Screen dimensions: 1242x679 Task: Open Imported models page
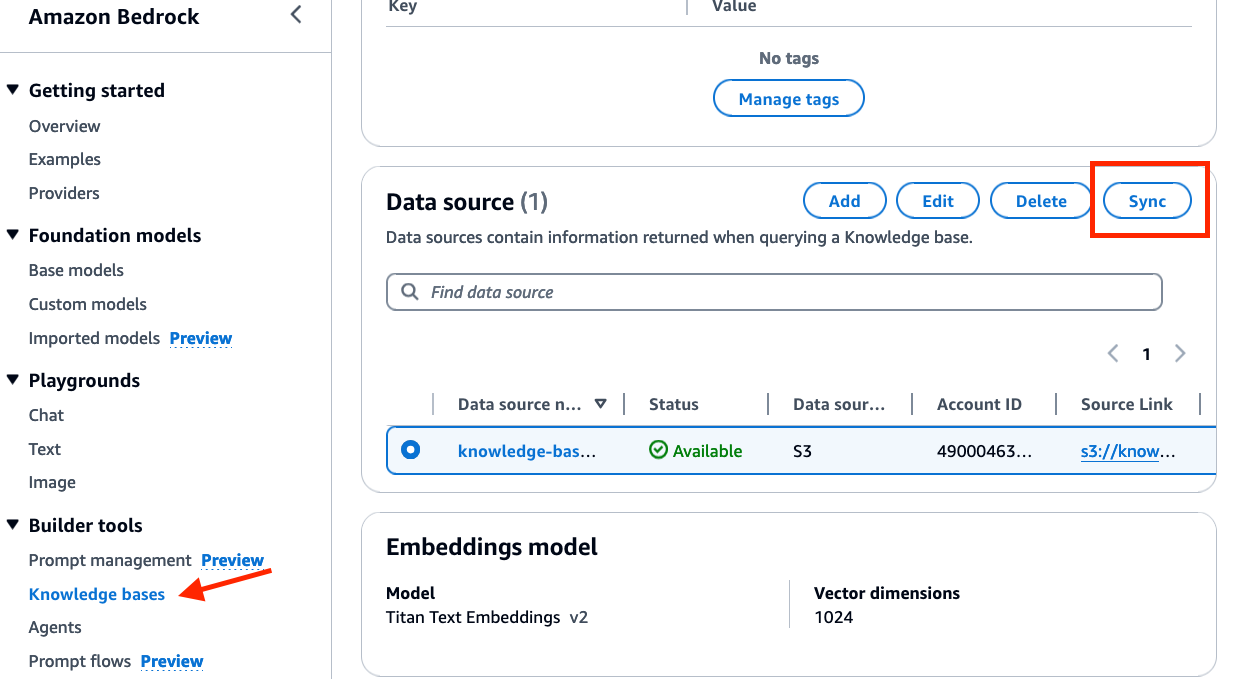[94, 338]
